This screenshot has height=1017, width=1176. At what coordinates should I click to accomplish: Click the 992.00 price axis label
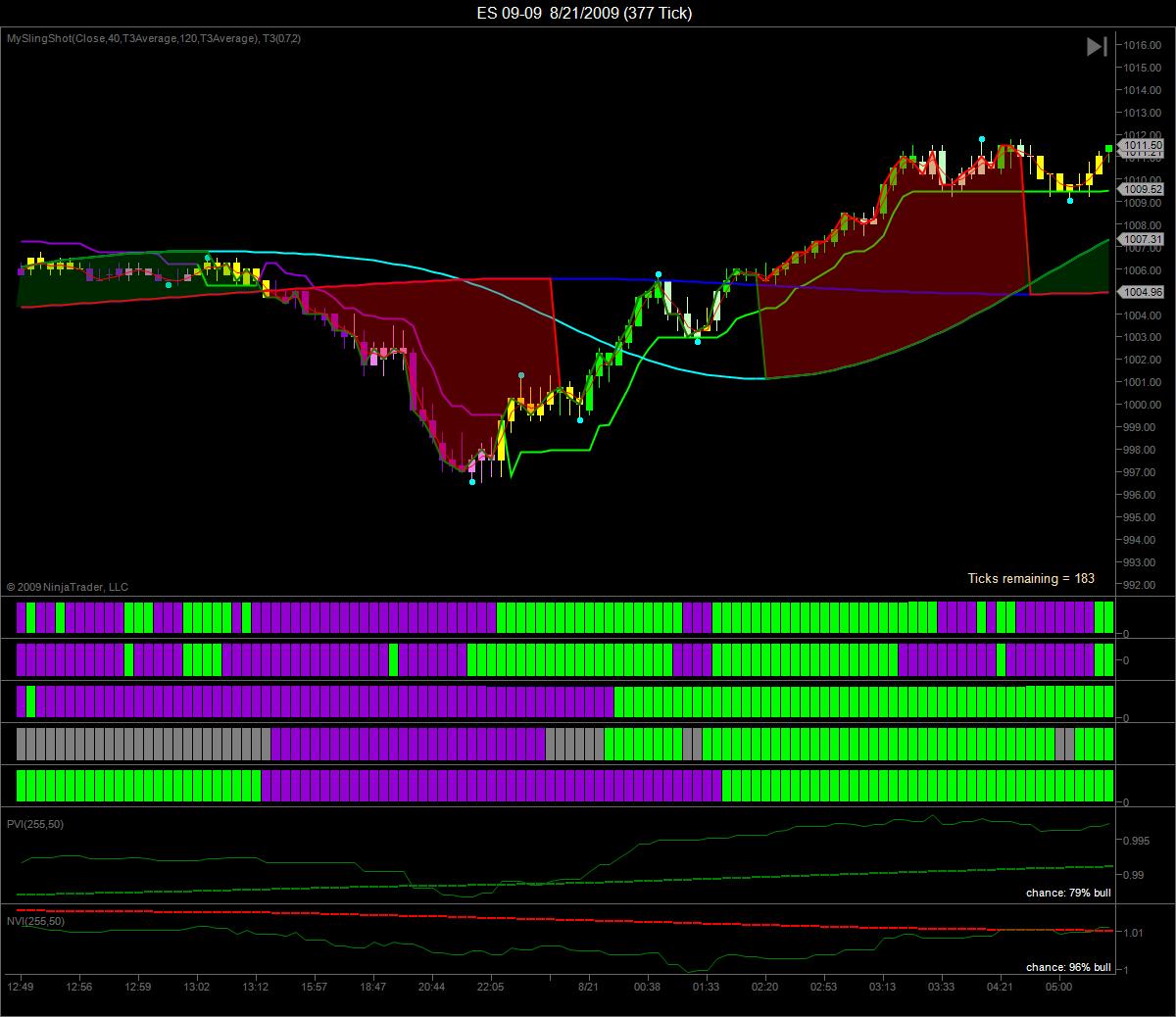tap(1140, 585)
